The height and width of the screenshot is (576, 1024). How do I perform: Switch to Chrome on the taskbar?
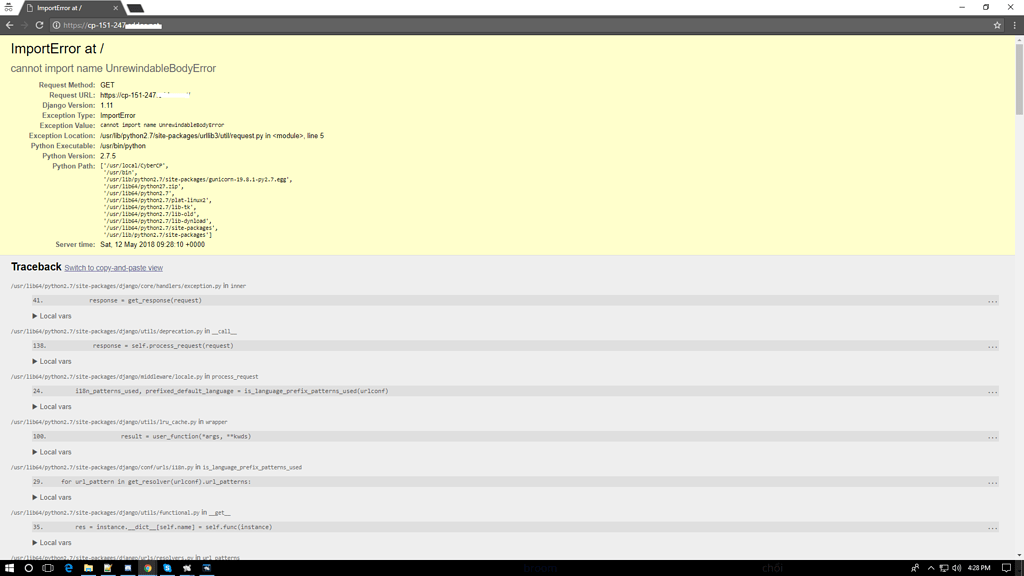coord(148,568)
